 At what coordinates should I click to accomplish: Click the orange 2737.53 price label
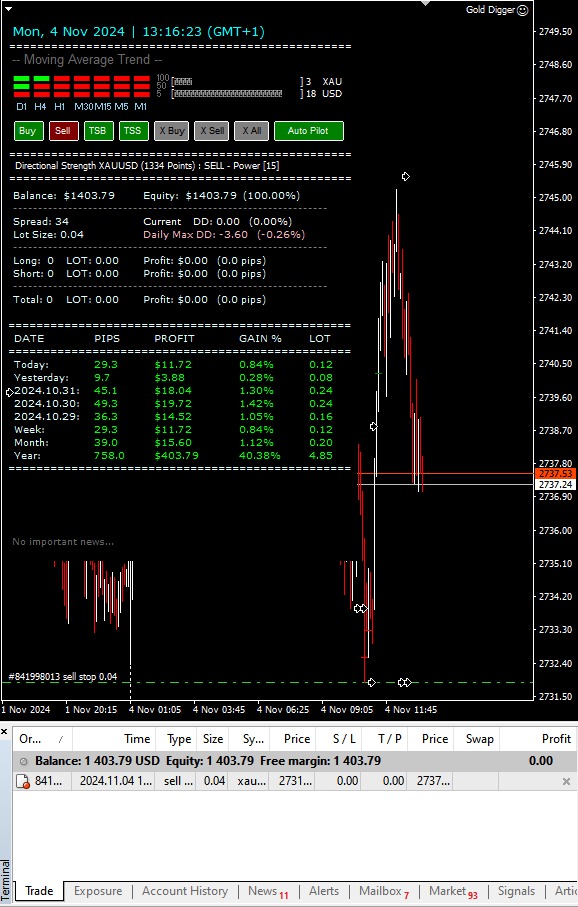556,474
